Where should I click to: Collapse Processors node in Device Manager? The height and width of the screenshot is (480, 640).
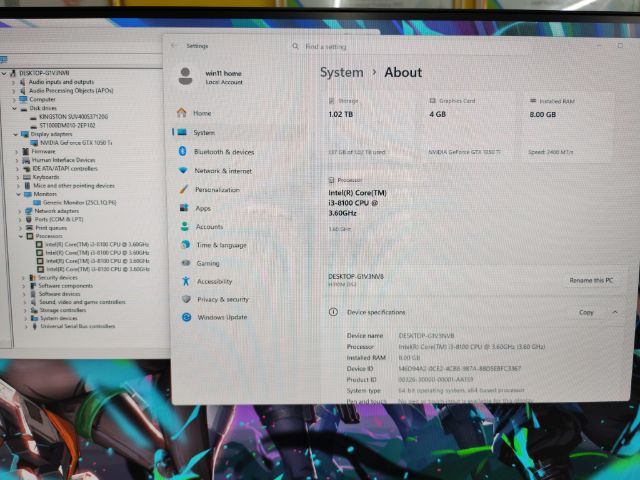coord(21,236)
